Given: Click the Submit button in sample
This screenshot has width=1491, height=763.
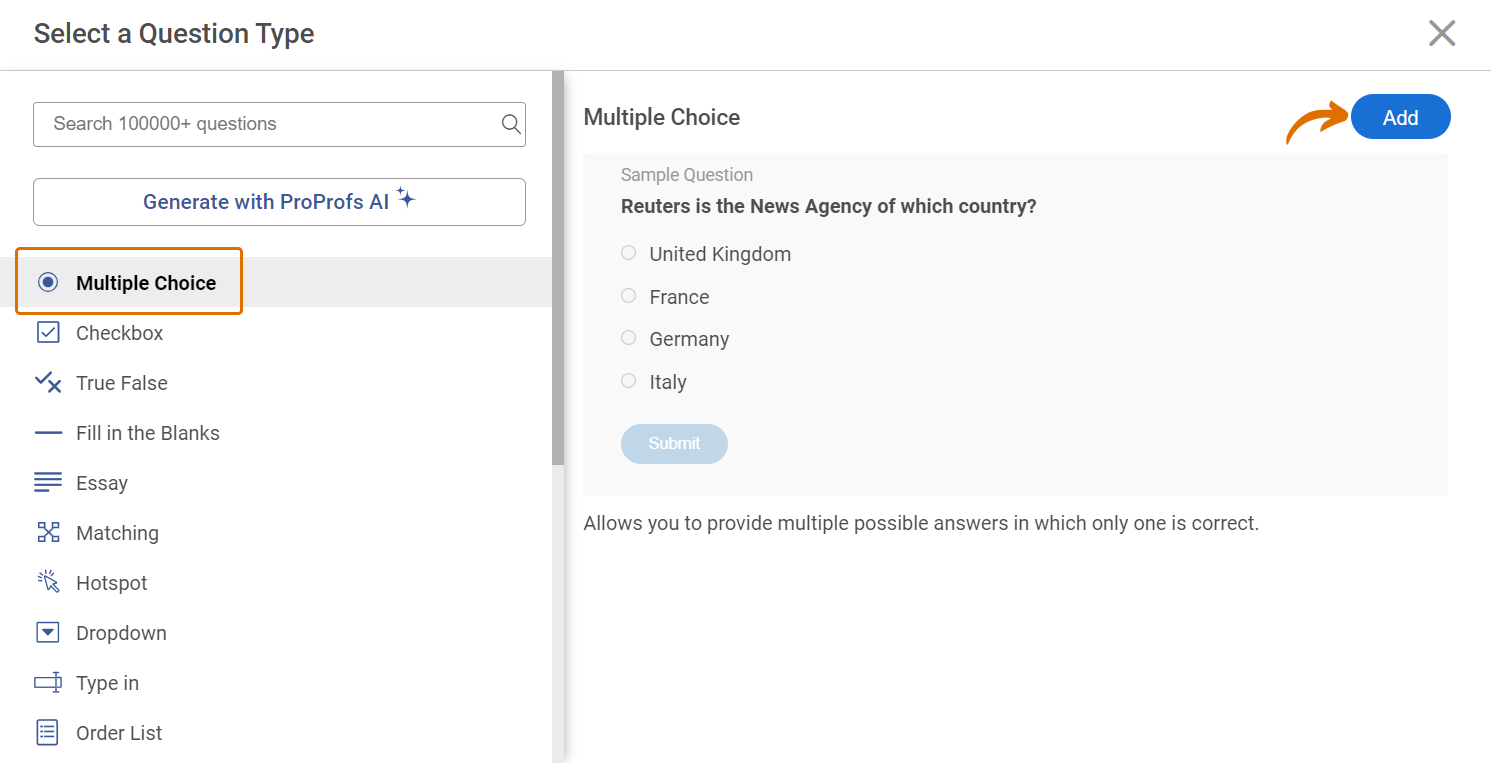Looking at the screenshot, I should click(x=674, y=444).
